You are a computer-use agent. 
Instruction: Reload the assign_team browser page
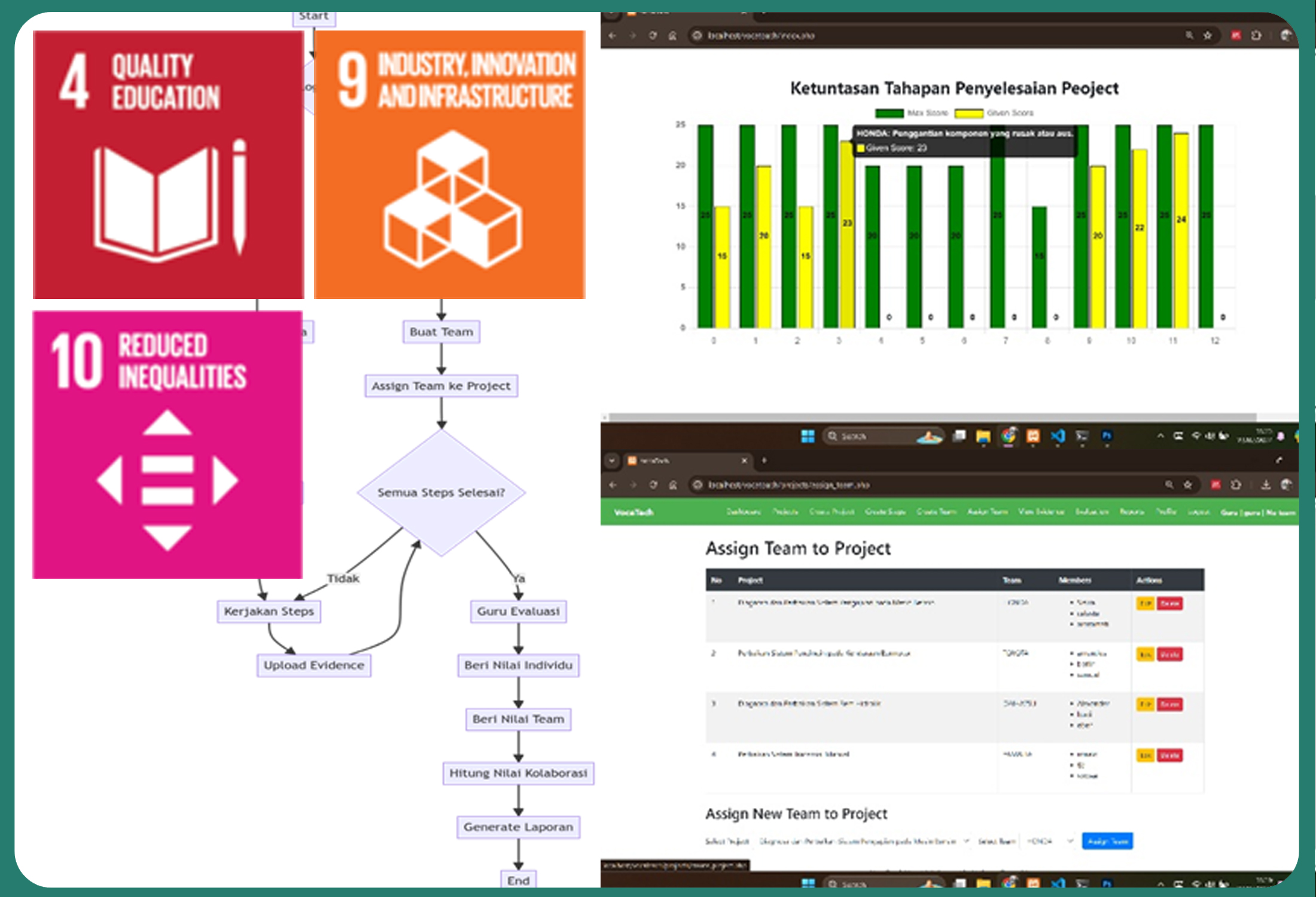[x=653, y=484]
